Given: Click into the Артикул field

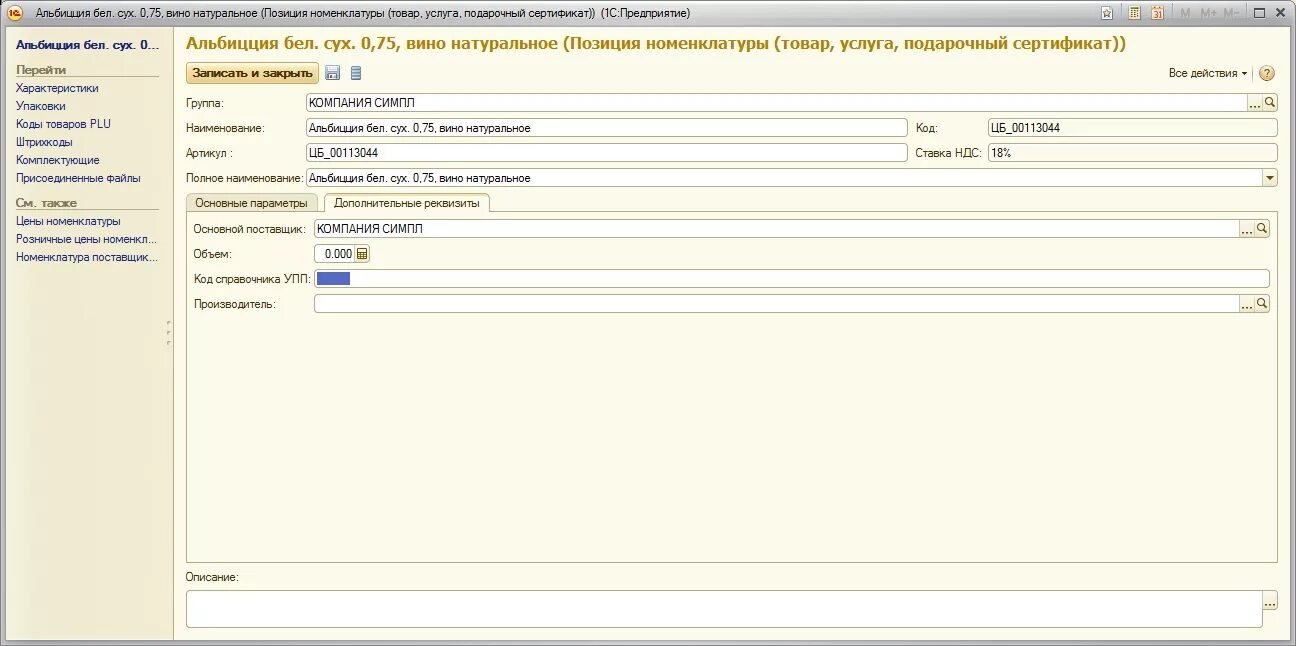Looking at the screenshot, I should pyautogui.click(x=606, y=153).
